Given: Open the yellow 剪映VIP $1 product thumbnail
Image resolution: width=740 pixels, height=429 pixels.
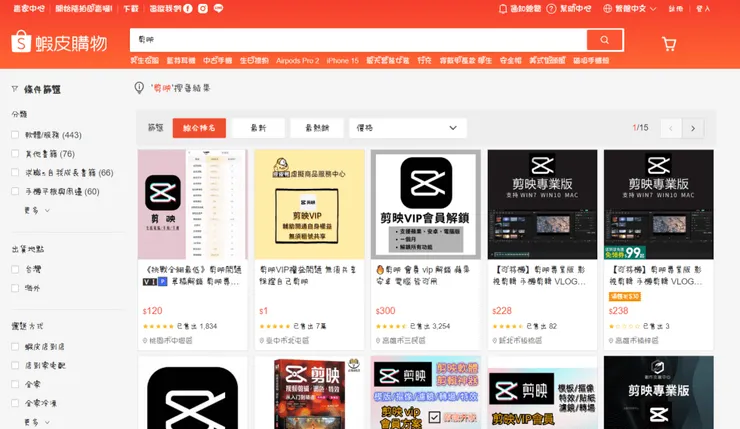Looking at the screenshot, I should coord(309,204).
